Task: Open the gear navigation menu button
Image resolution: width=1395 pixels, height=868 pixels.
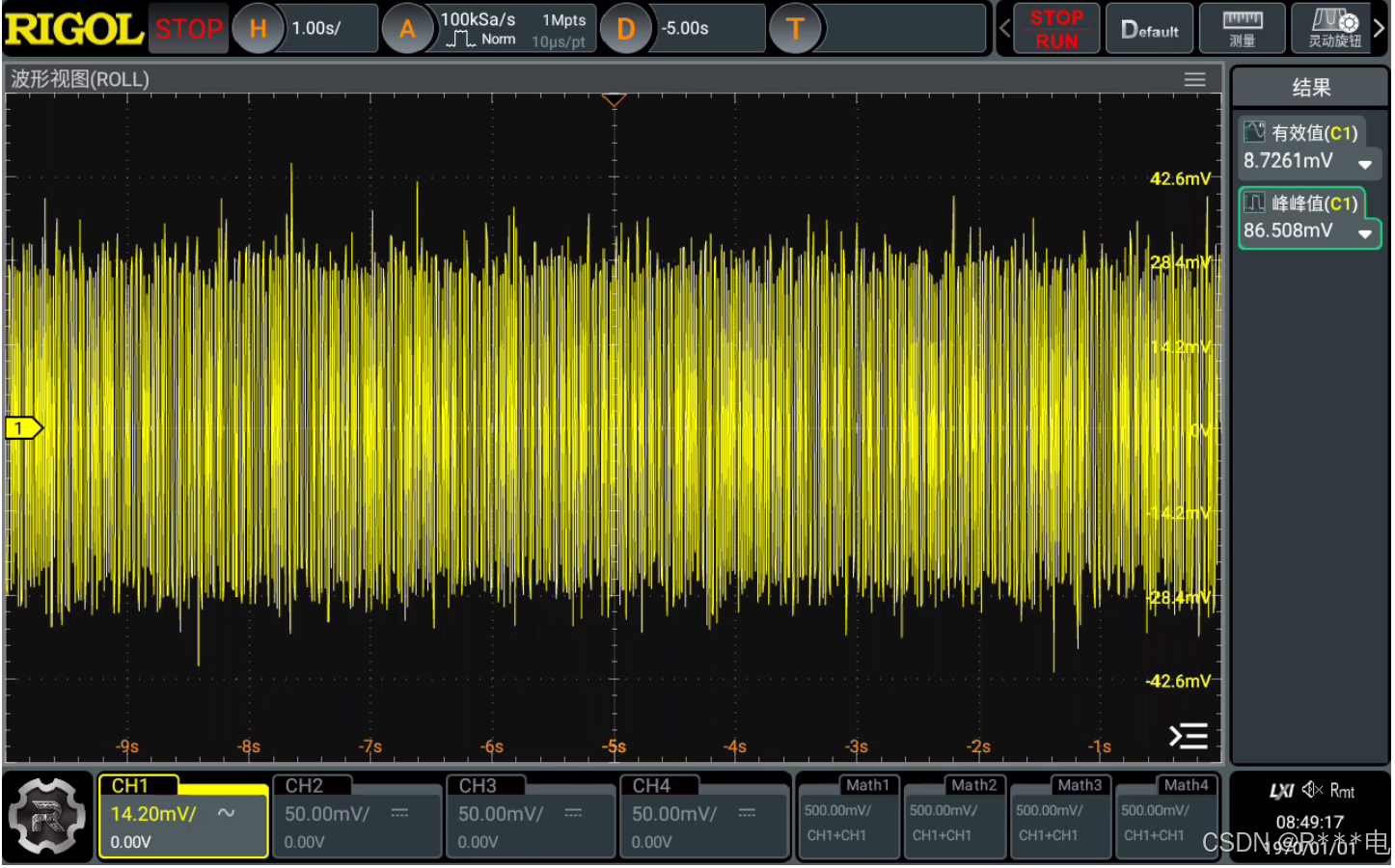Action: click(47, 816)
